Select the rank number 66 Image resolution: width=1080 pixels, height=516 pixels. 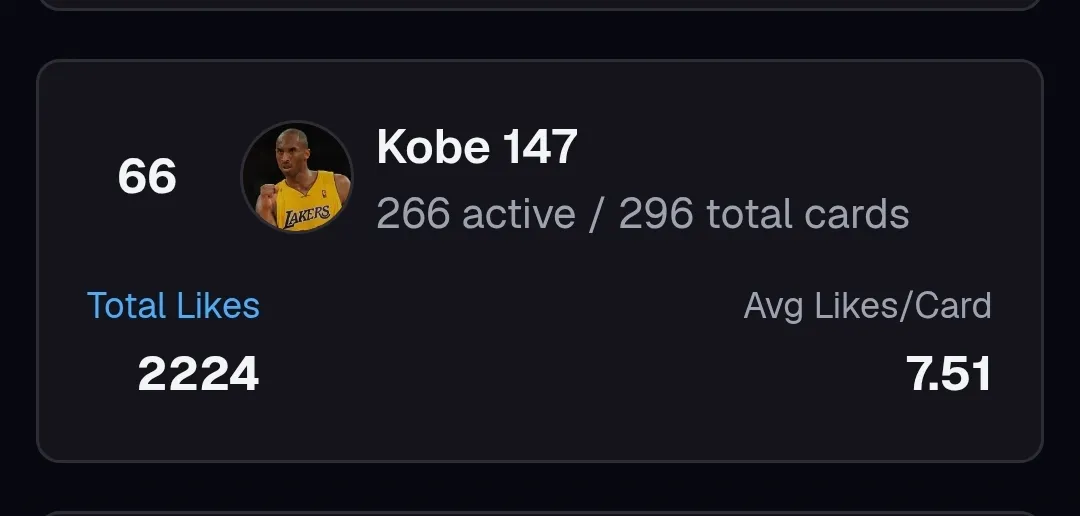(147, 176)
